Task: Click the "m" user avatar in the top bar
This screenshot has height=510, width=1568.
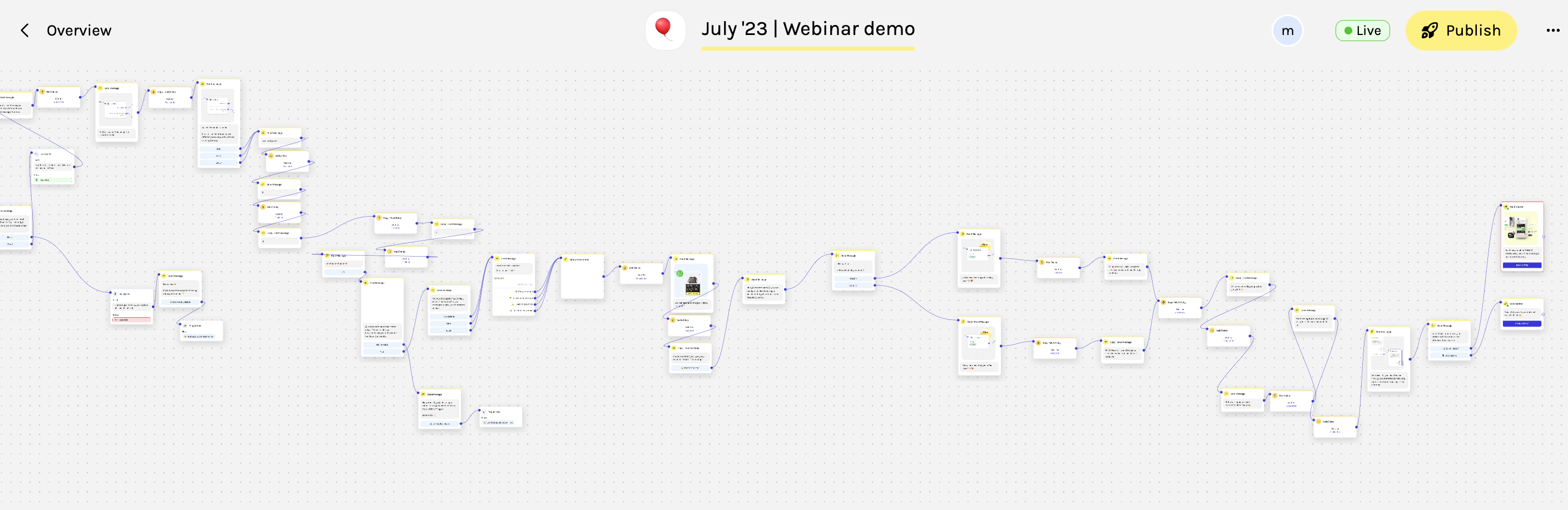Action: pos(1287,31)
